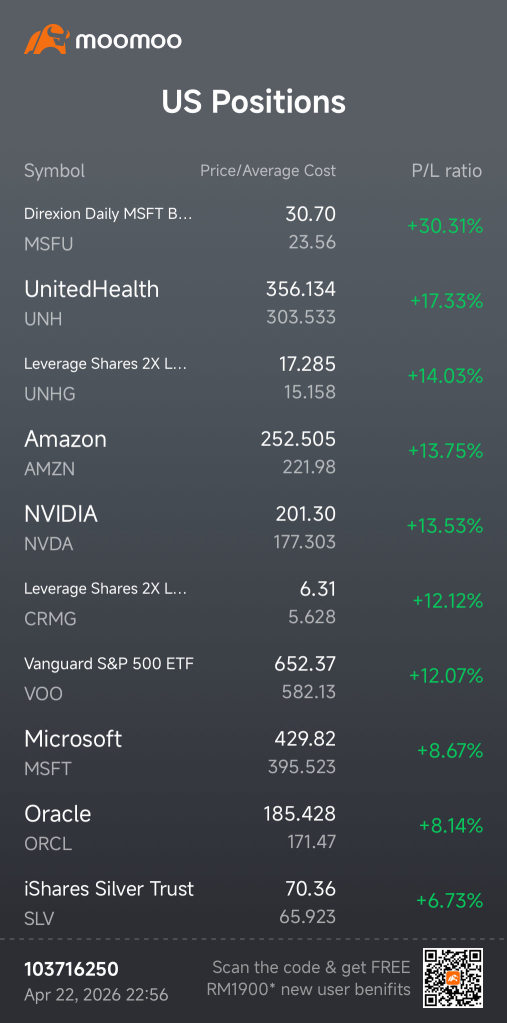Viewport: 507px width, 1023px height.
Task: Select the UNHG Leverage Shares position
Action: 253,378
